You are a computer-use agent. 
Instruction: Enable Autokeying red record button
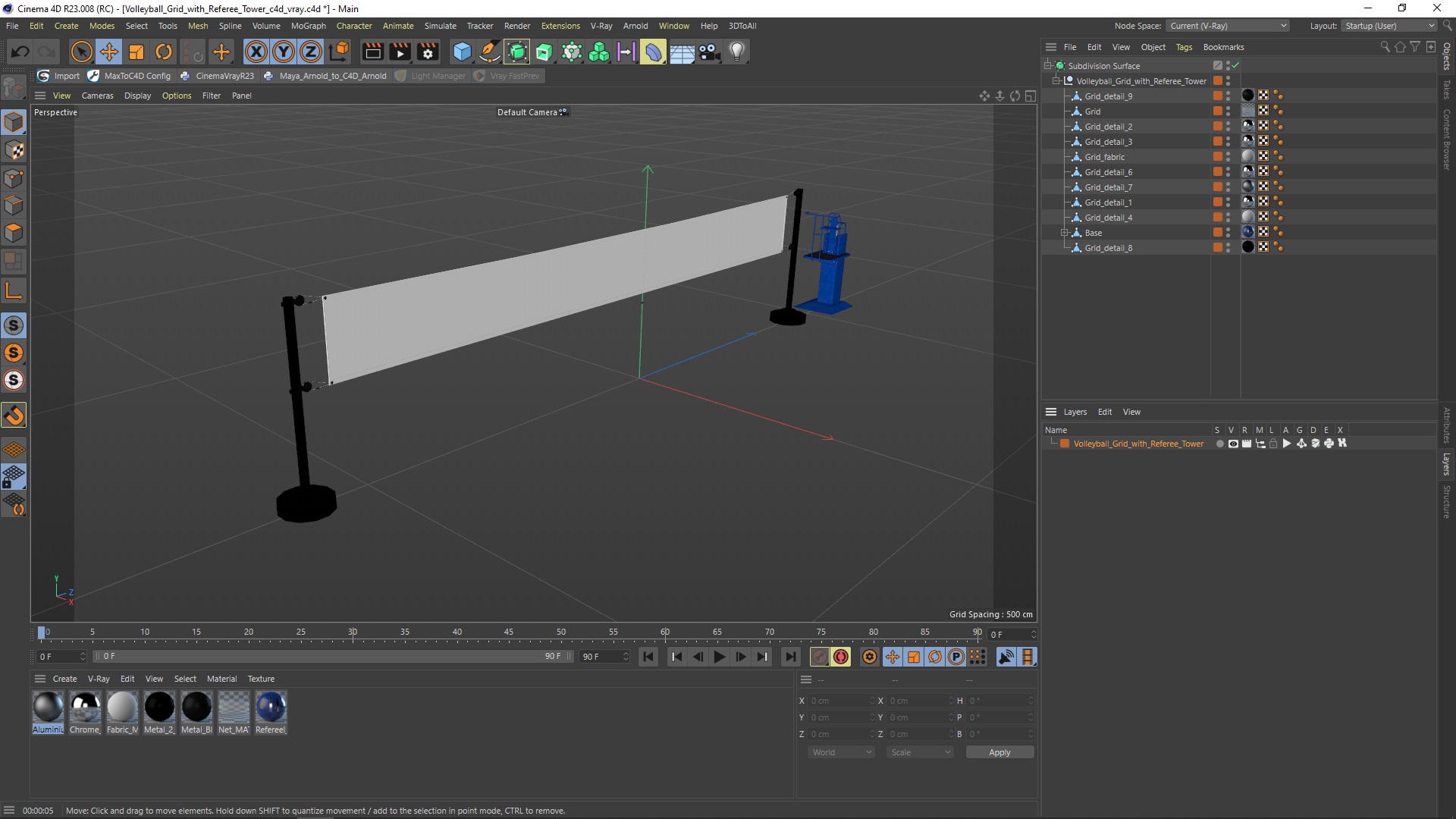[x=841, y=657]
